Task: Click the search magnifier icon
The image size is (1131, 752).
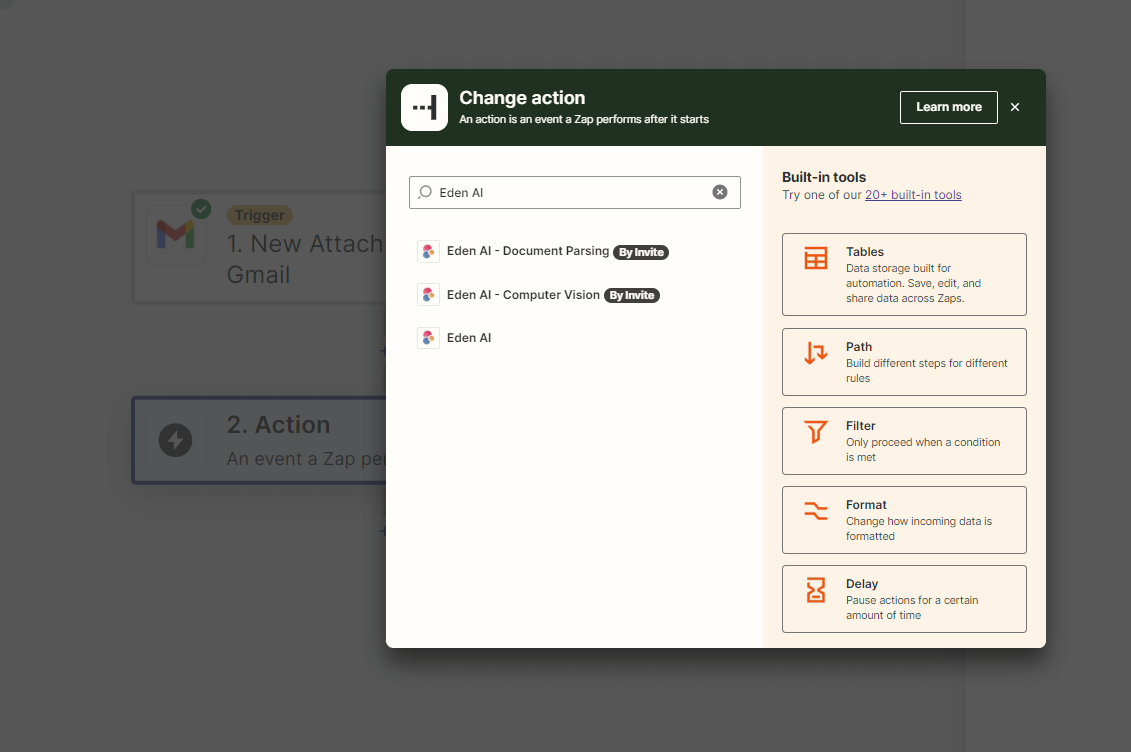Action: click(x=426, y=192)
